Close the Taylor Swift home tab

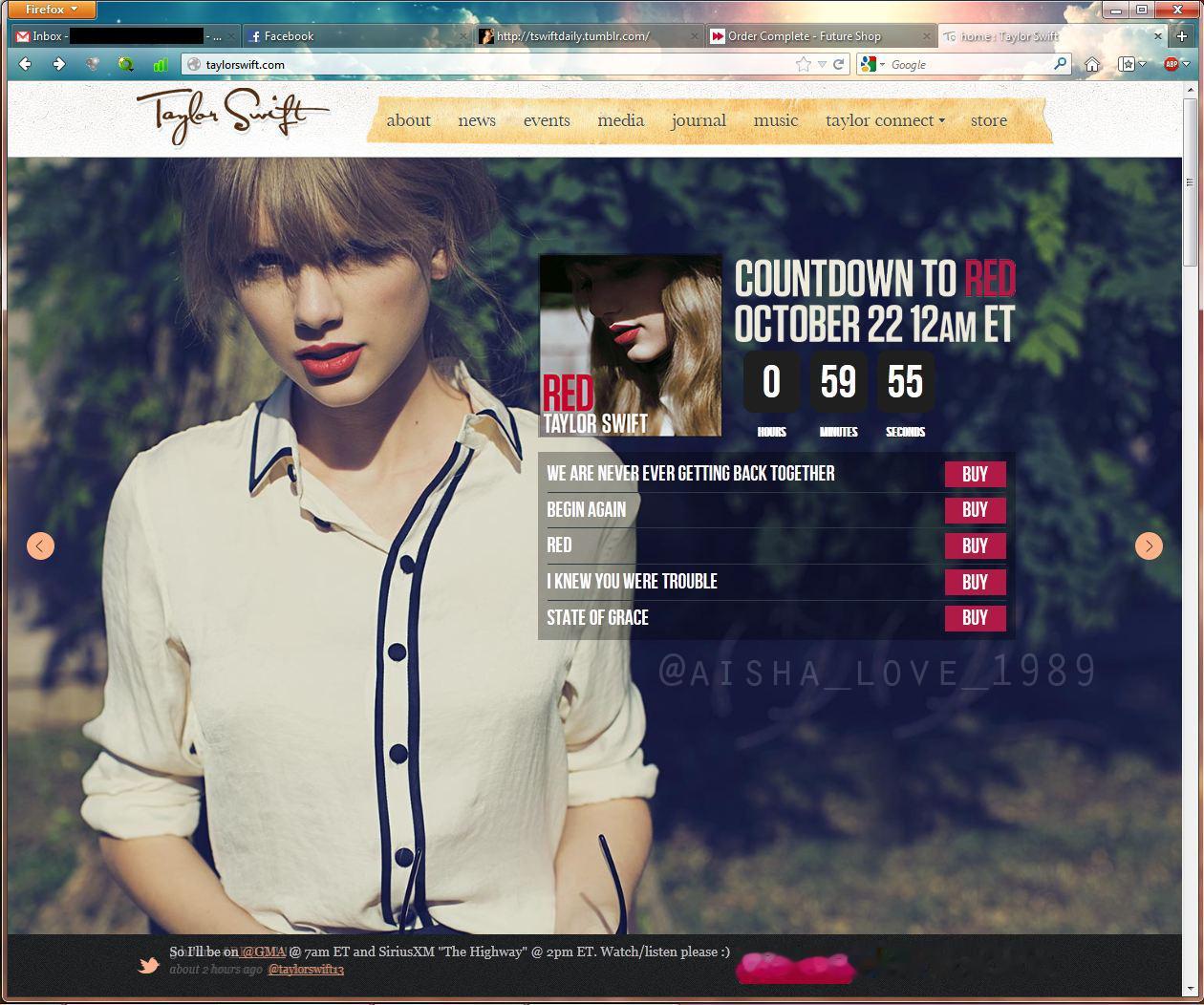click(x=1157, y=36)
